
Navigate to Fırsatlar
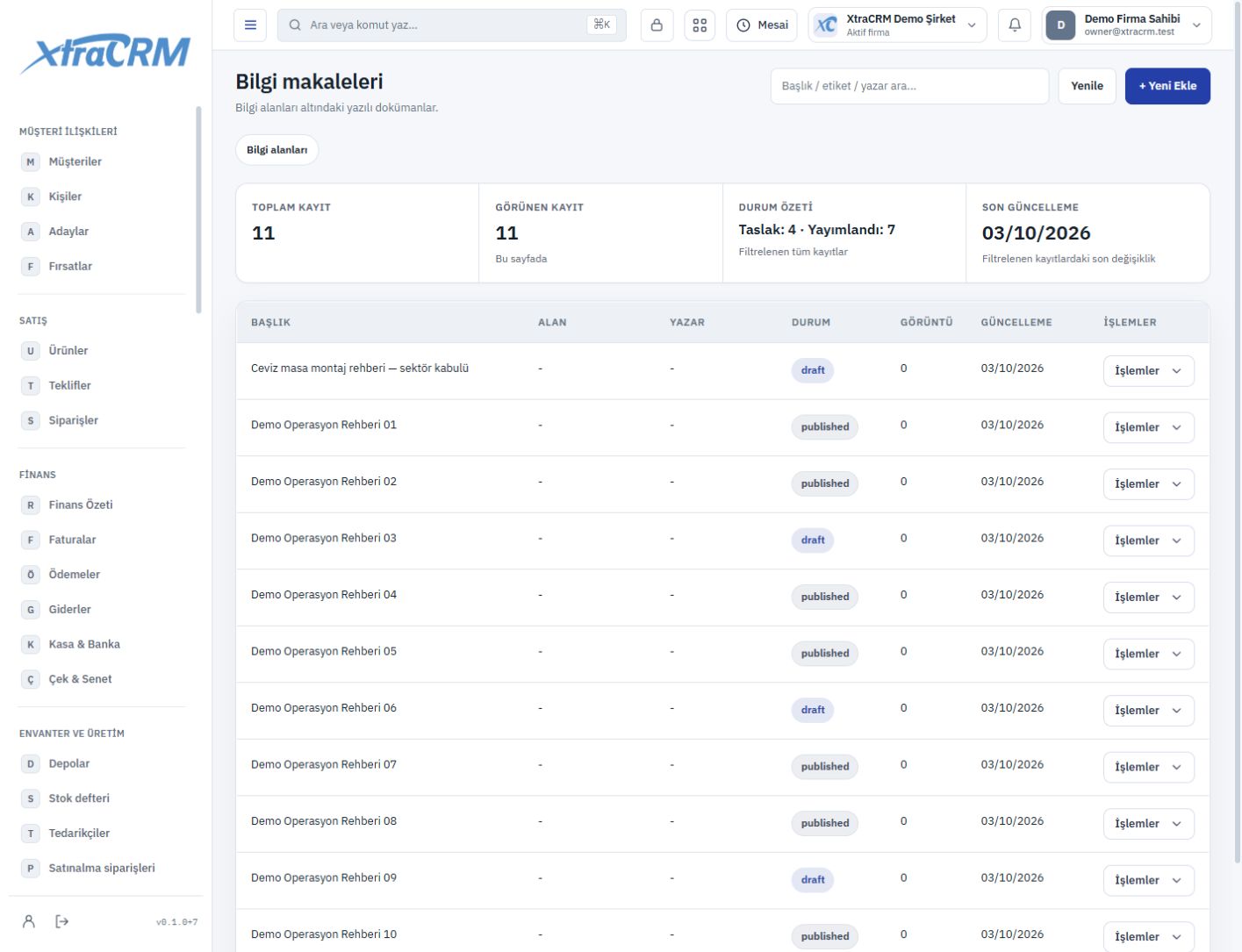(103, 266)
